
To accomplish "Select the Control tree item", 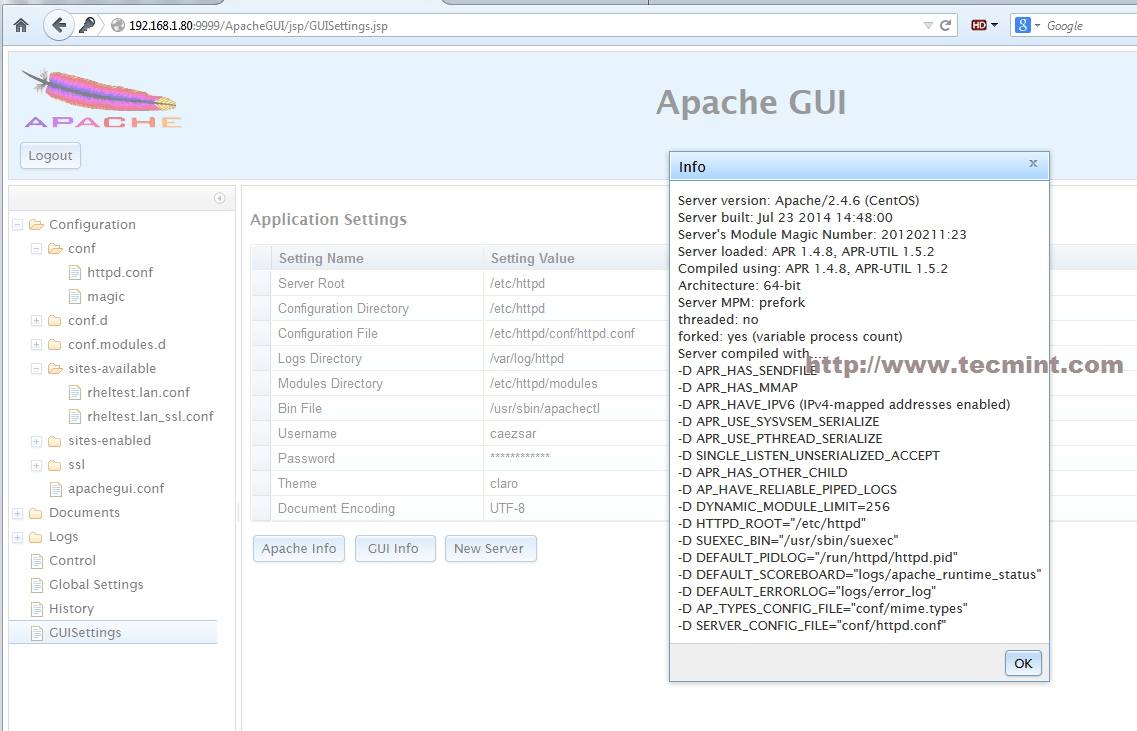I will 72,561.
